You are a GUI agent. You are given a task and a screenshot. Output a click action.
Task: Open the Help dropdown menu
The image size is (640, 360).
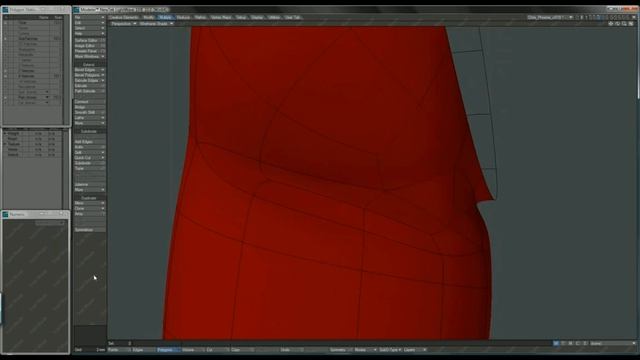[x=89, y=33]
